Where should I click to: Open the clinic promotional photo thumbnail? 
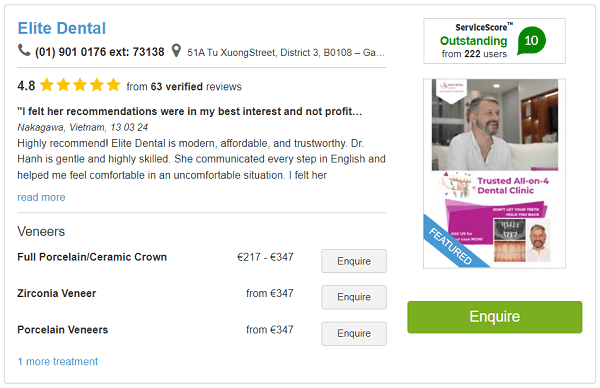(x=494, y=173)
